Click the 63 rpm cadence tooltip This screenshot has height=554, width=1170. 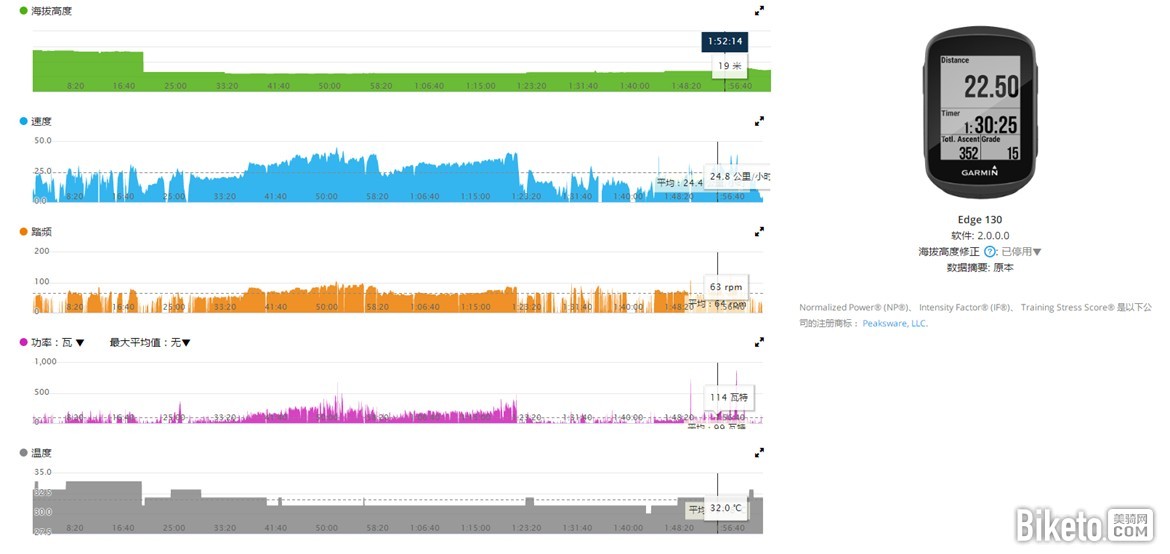coord(728,287)
